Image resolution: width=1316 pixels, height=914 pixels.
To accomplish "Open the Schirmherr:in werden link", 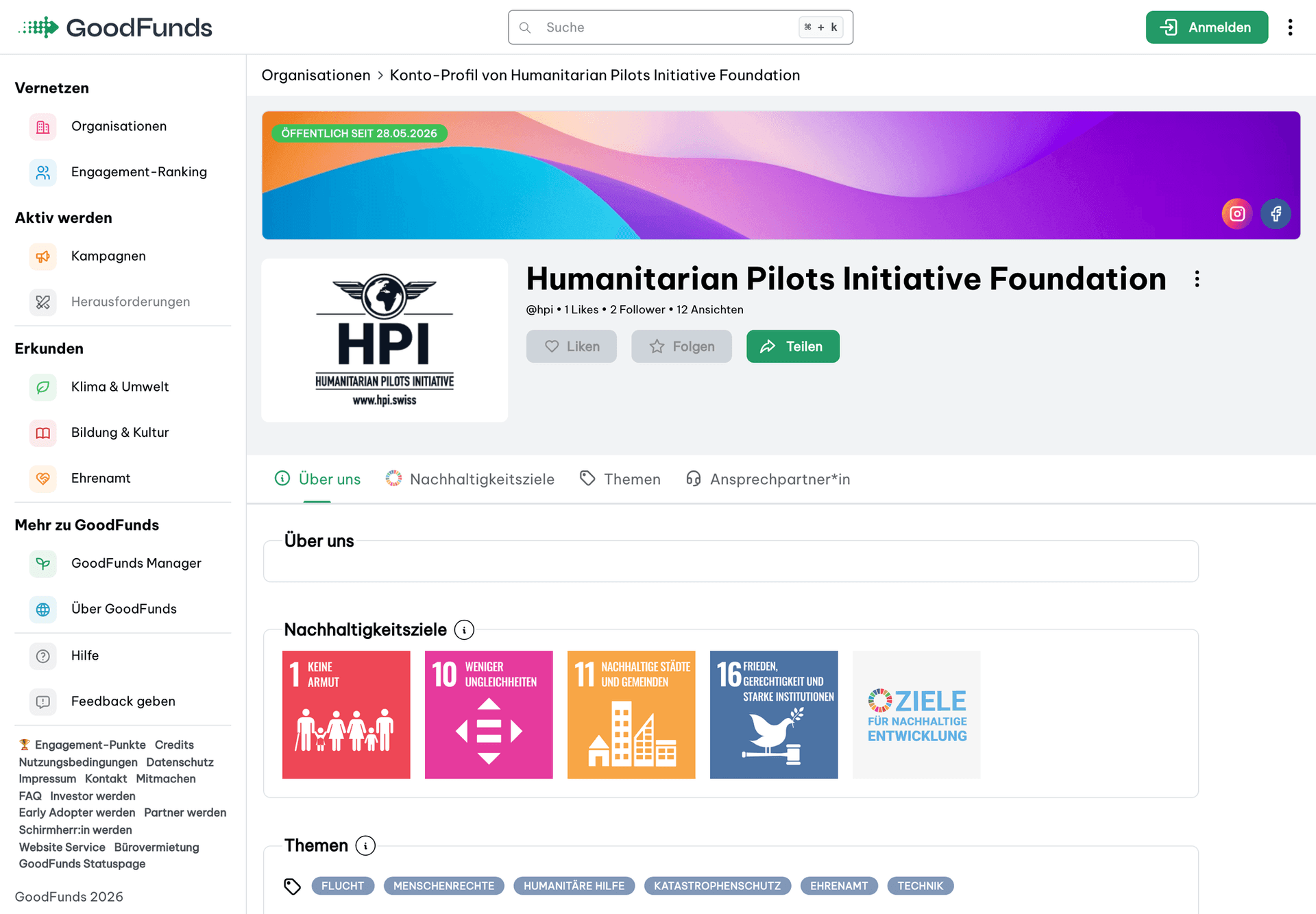I will (x=75, y=830).
